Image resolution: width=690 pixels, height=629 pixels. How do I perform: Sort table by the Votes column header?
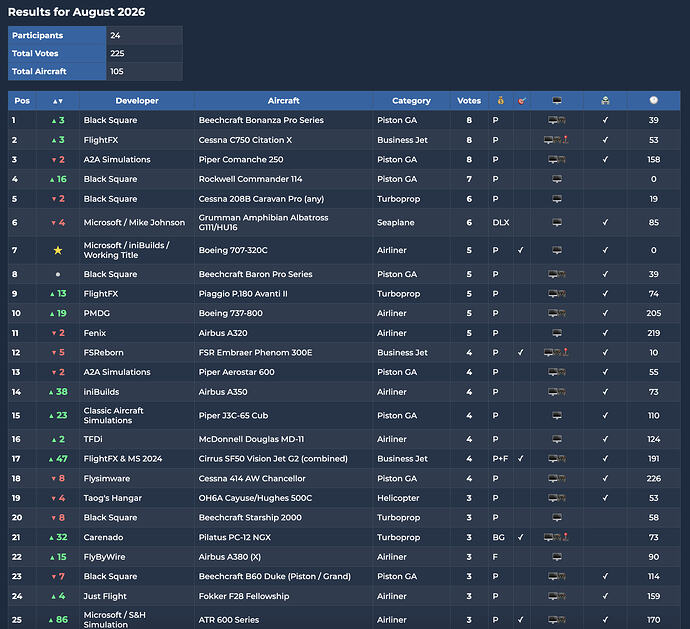click(x=469, y=101)
